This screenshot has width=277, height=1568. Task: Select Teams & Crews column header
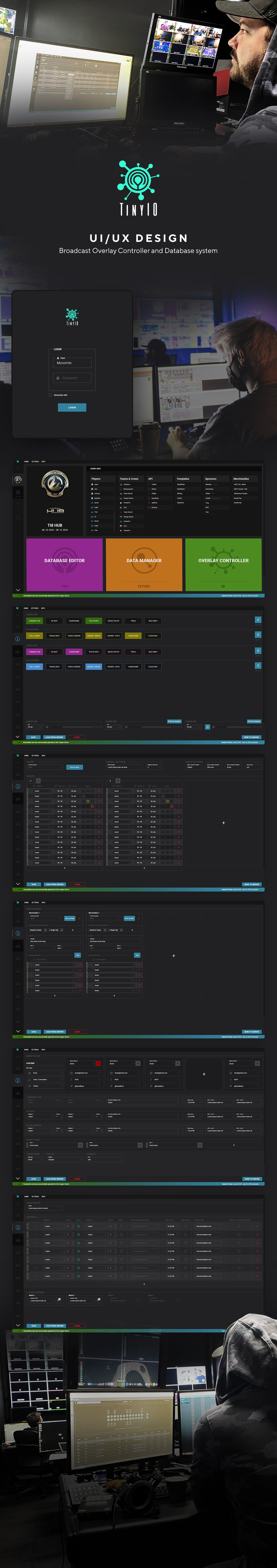pos(129,478)
